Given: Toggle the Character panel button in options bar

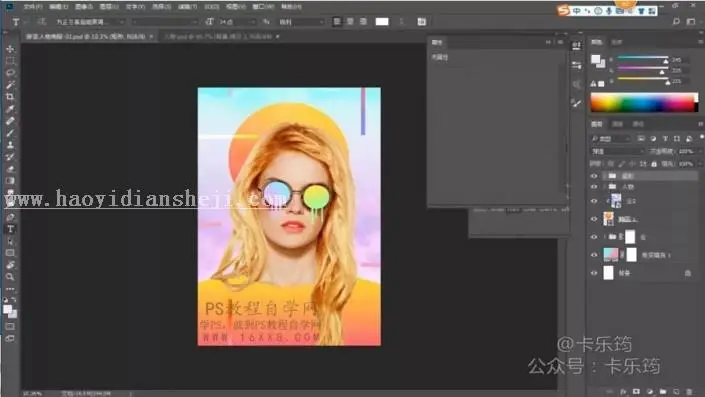Looking at the screenshot, I should [x=421, y=22].
